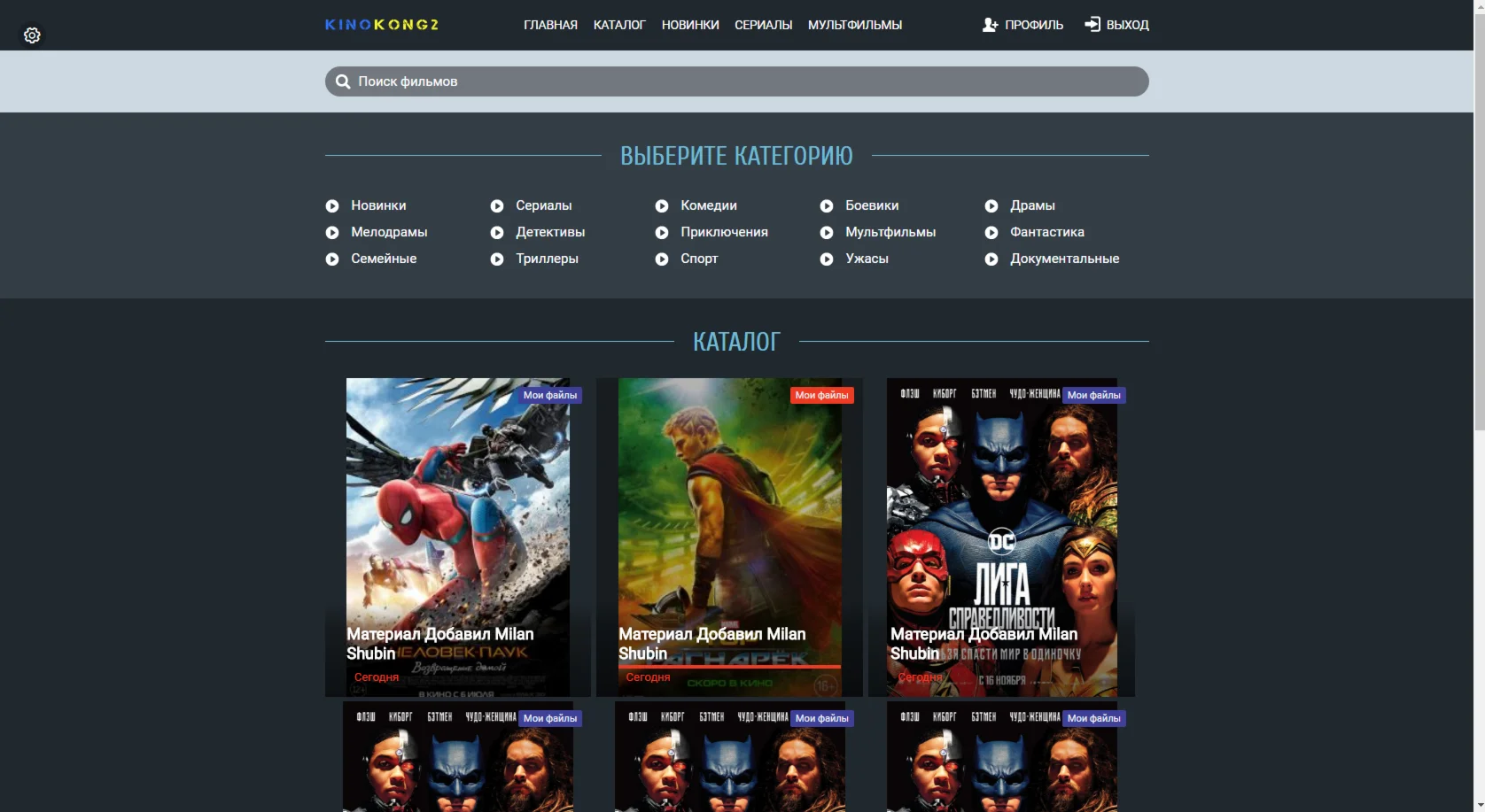Open the Боевики category link
The height and width of the screenshot is (812, 1485).
pos(871,205)
